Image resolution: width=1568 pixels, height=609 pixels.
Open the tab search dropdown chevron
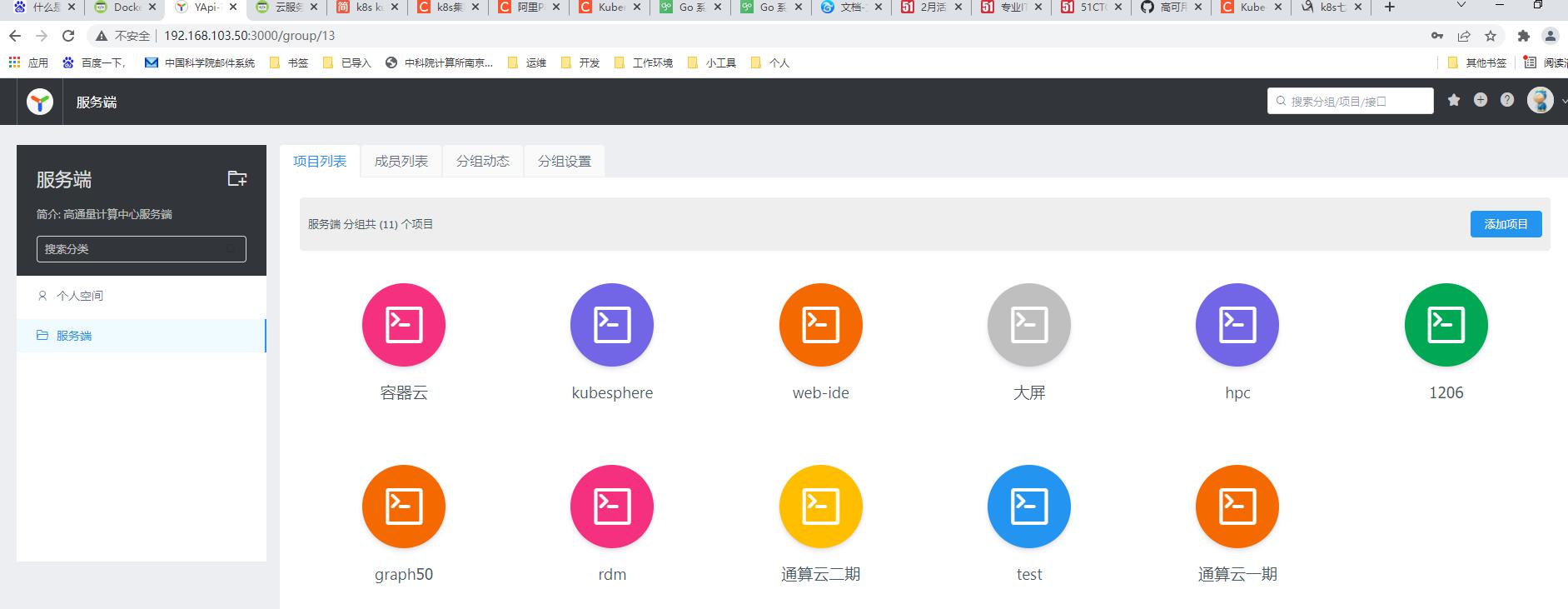point(1462,7)
